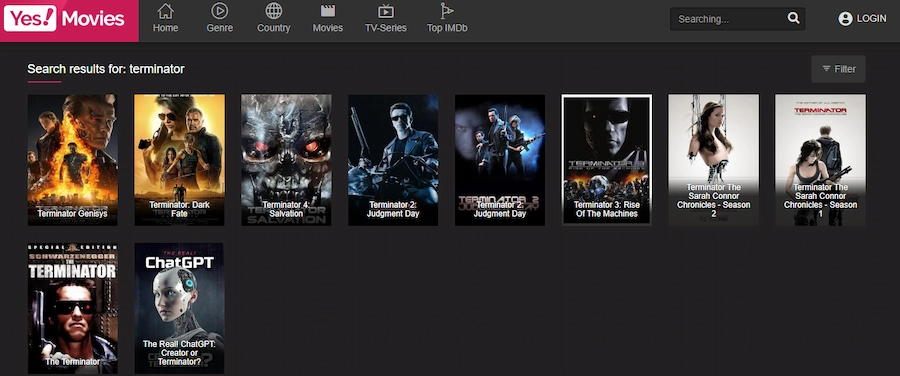Open Genre via the play-circle icon
The width and height of the screenshot is (900, 376).
(219, 11)
